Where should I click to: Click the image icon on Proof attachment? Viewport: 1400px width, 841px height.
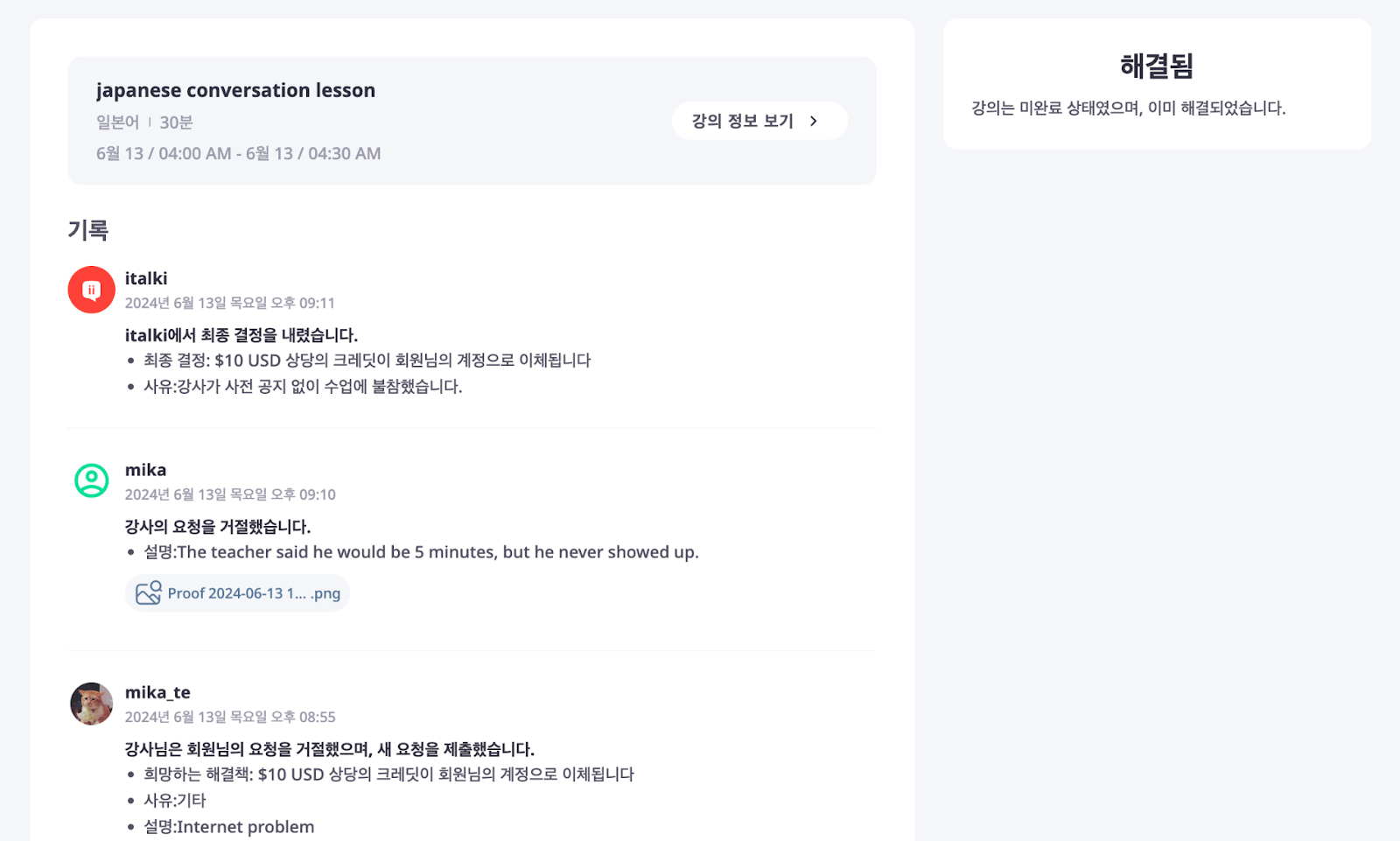tap(149, 592)
